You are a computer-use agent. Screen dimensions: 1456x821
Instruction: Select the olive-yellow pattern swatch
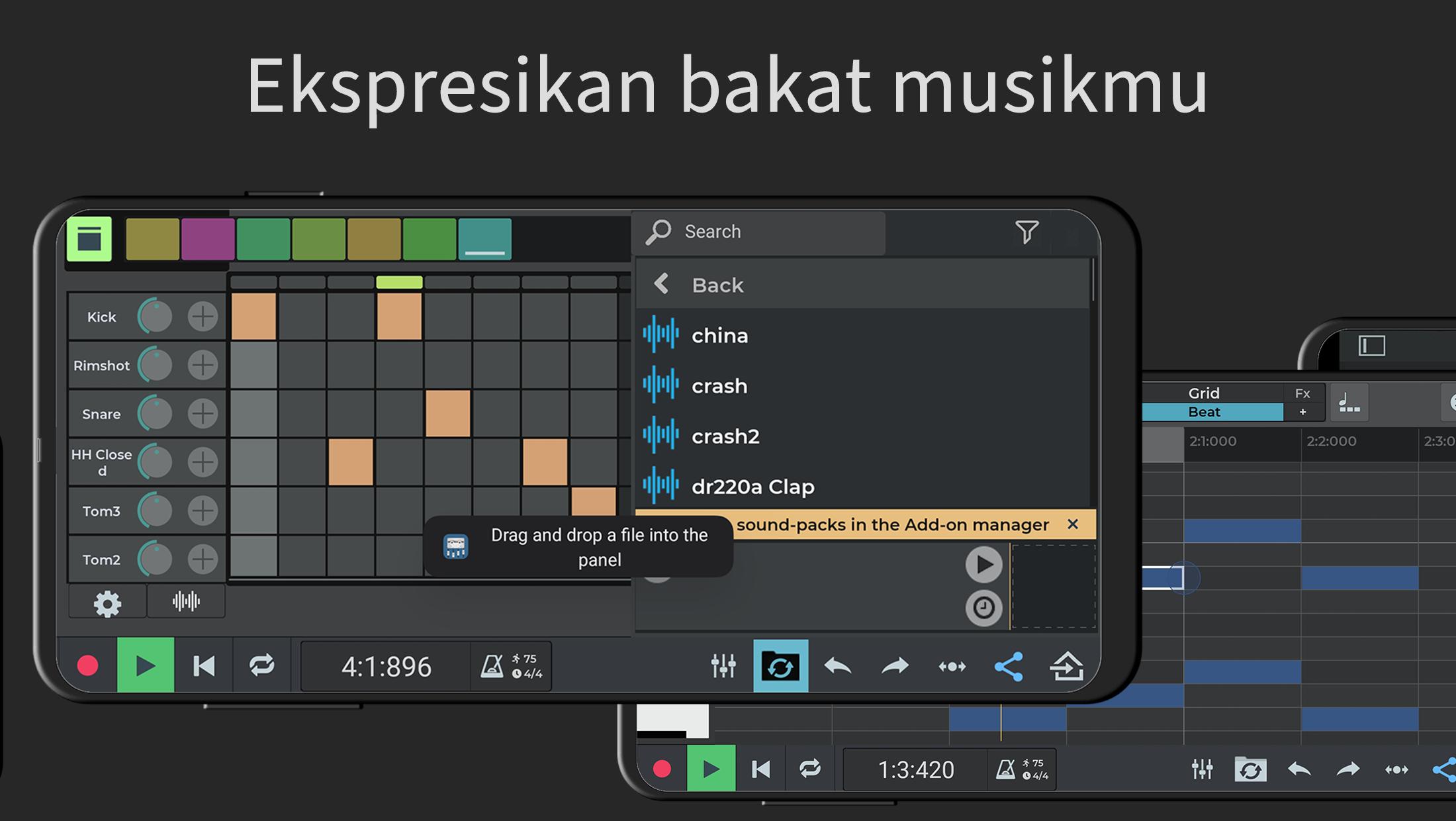tap(152, 239)
